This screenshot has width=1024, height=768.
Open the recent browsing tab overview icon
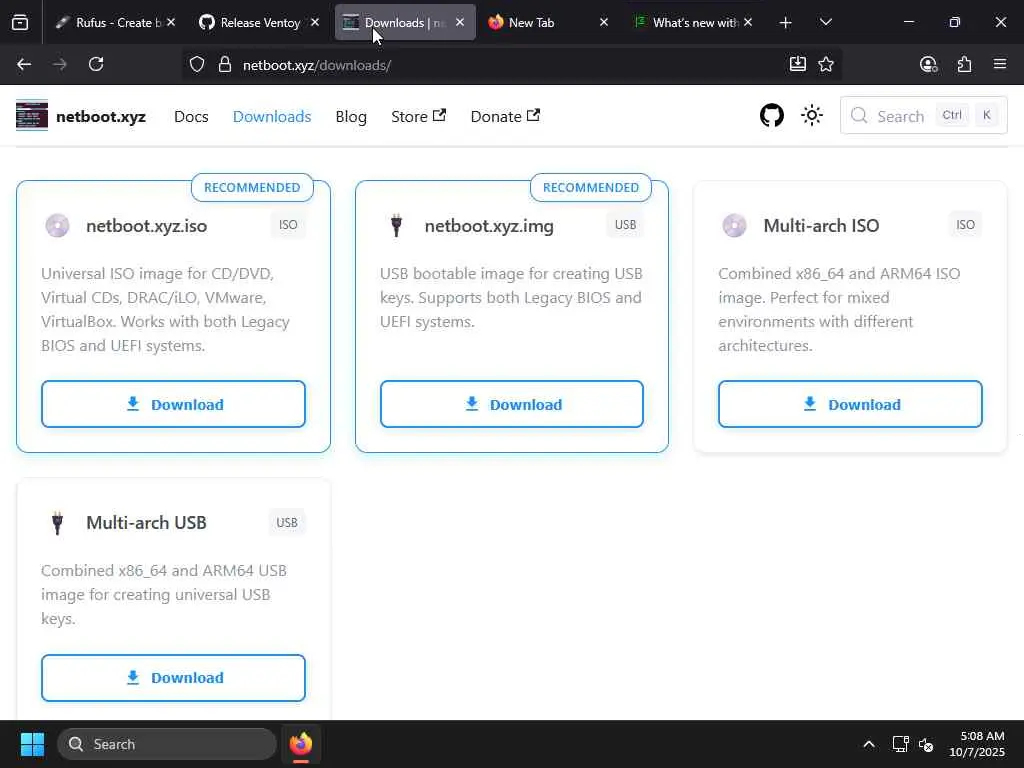20,22
